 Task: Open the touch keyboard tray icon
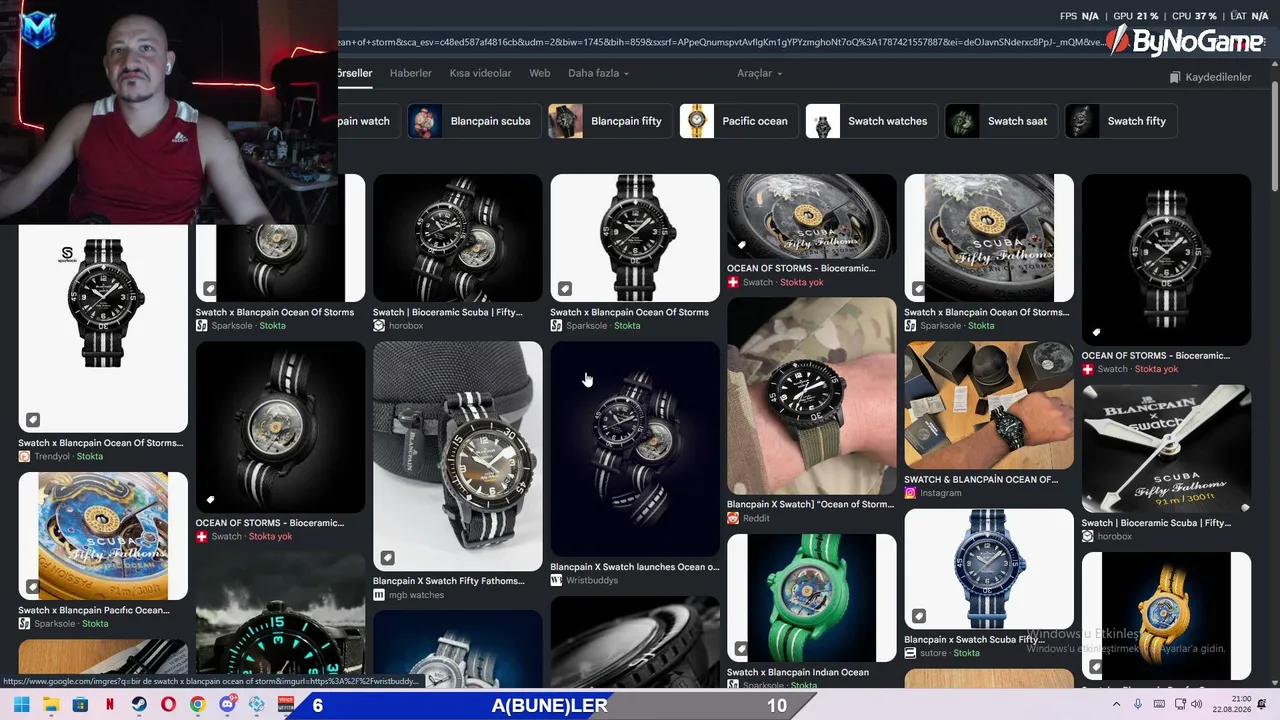tap(1160, 705)
